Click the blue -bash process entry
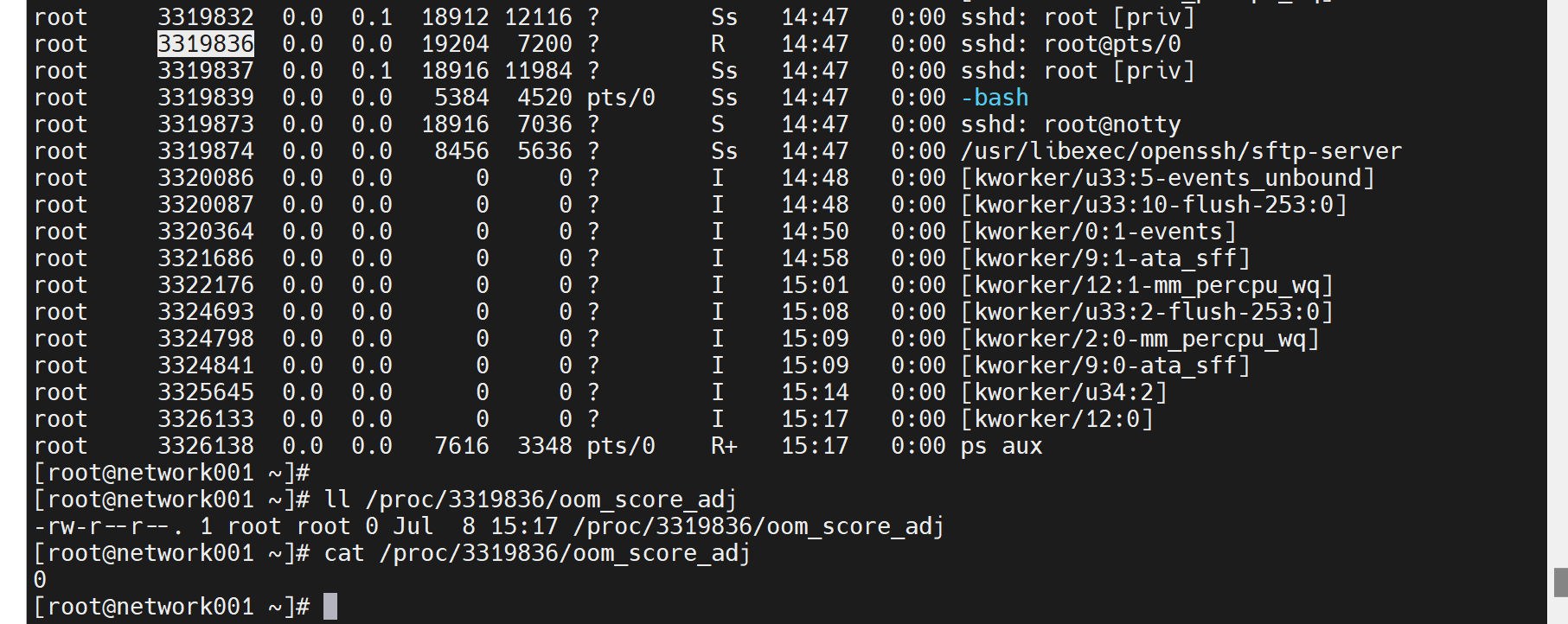This screenshot has width=1568, height=624. point(995,98)
